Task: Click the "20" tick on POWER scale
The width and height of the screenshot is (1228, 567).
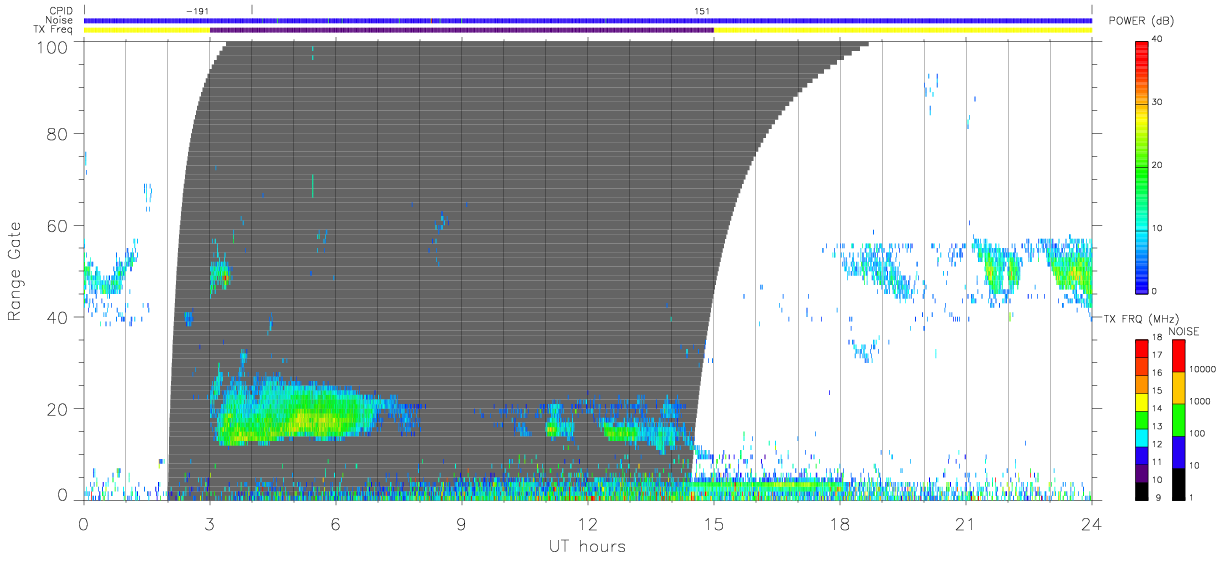Action: point(1157,165)
